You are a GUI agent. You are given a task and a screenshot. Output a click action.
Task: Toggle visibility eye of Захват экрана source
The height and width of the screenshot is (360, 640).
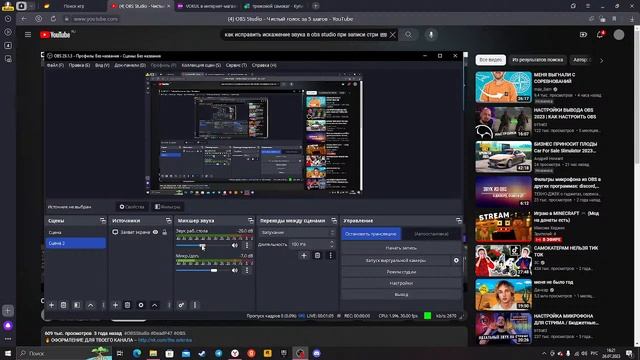[x=156, y=232]
